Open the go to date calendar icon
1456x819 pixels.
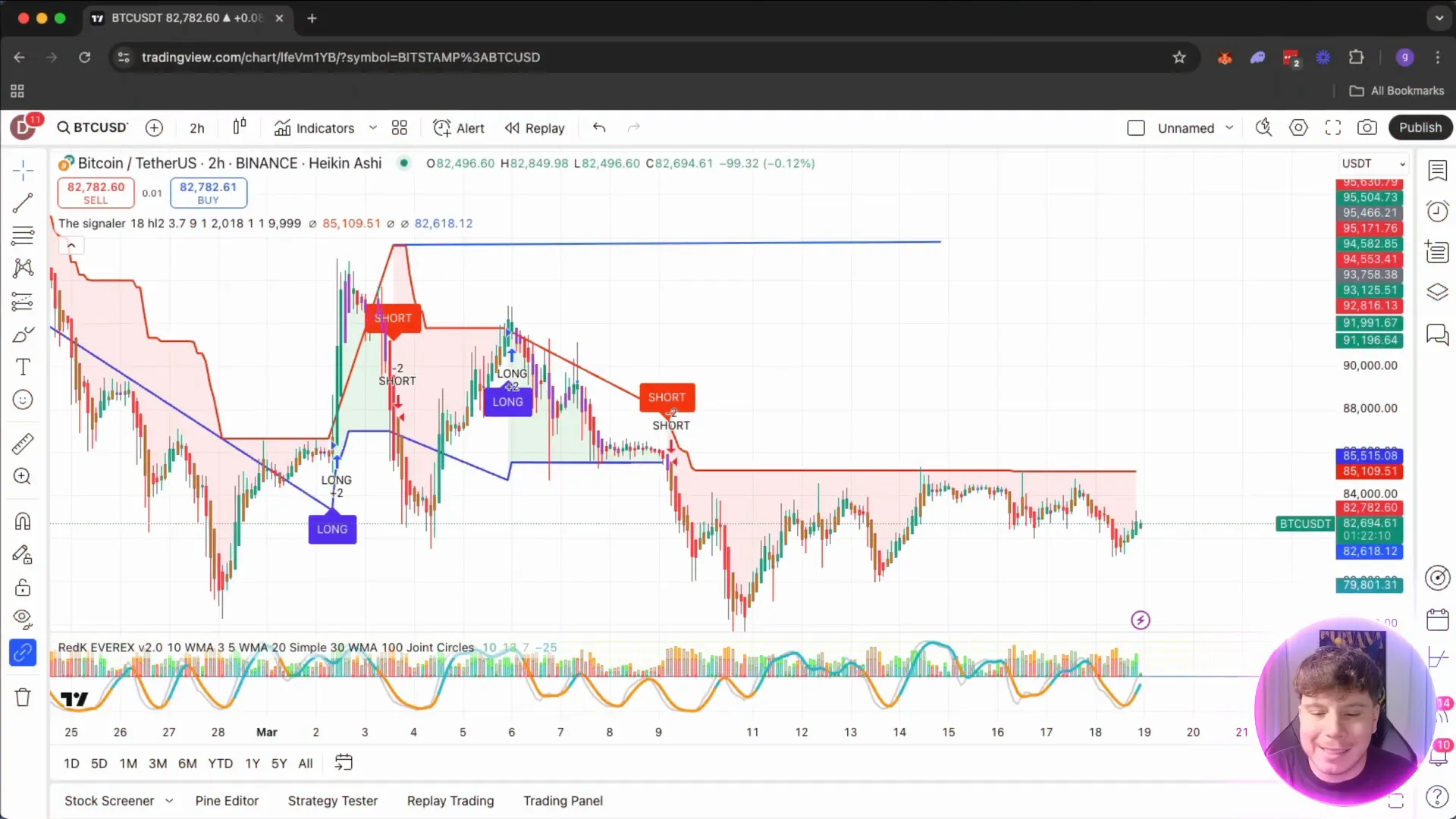coord(344,762)
